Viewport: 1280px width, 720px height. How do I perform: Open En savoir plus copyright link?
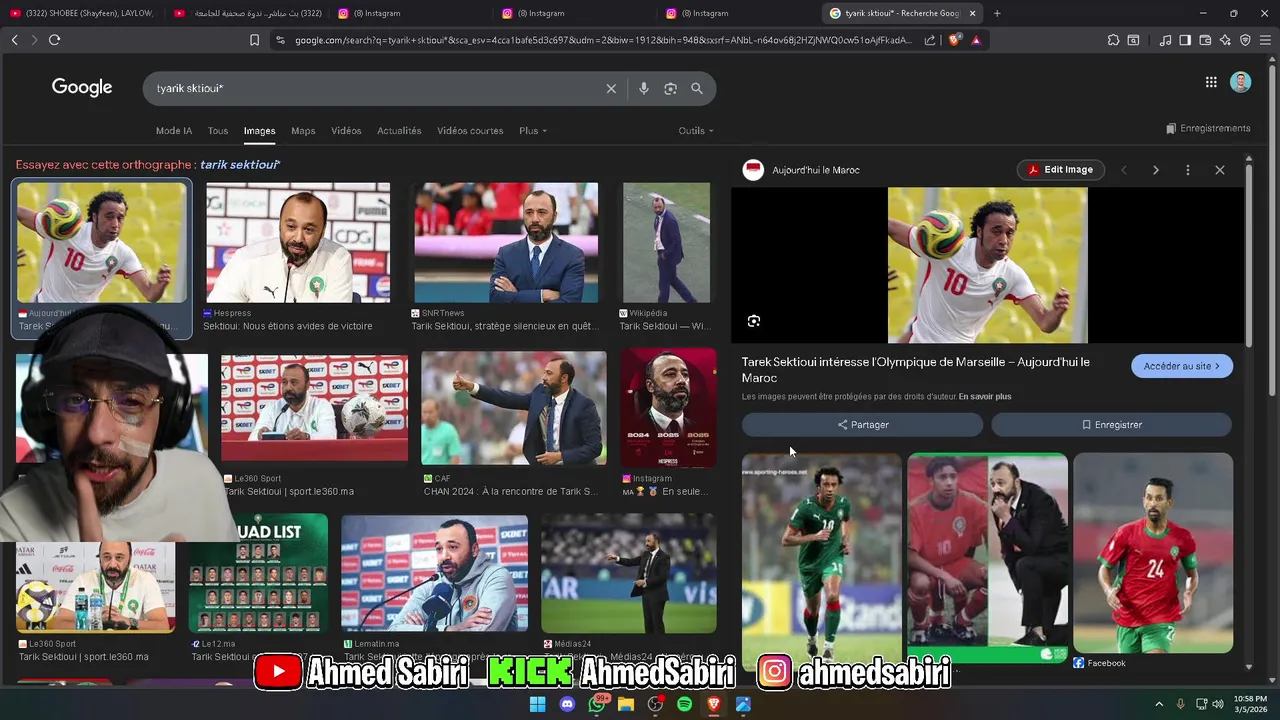click(985, 397)
